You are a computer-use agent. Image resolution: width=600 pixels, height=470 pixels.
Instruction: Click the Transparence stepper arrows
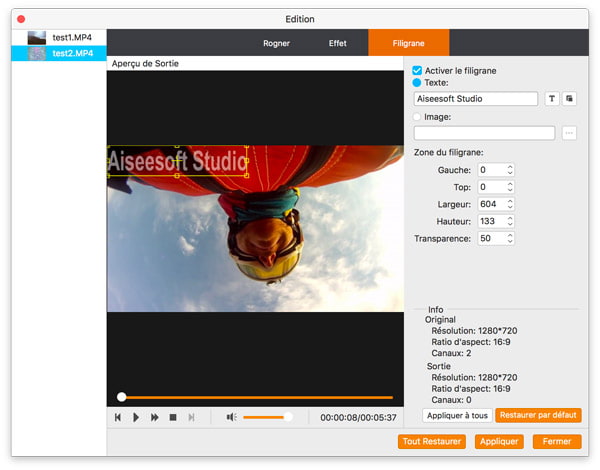tap(510, 239)
